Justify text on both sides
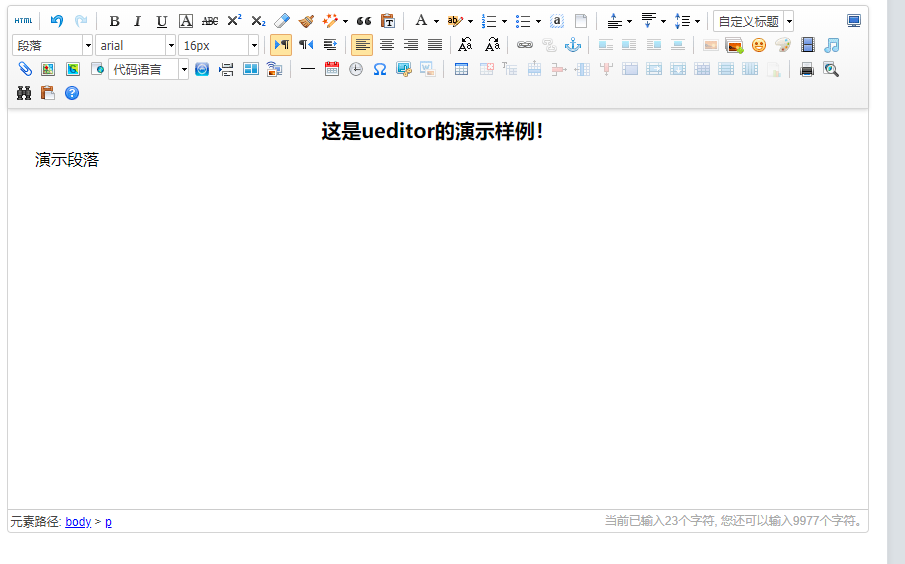The height and width of the screenshot is (564, 905). coord(435,45)
